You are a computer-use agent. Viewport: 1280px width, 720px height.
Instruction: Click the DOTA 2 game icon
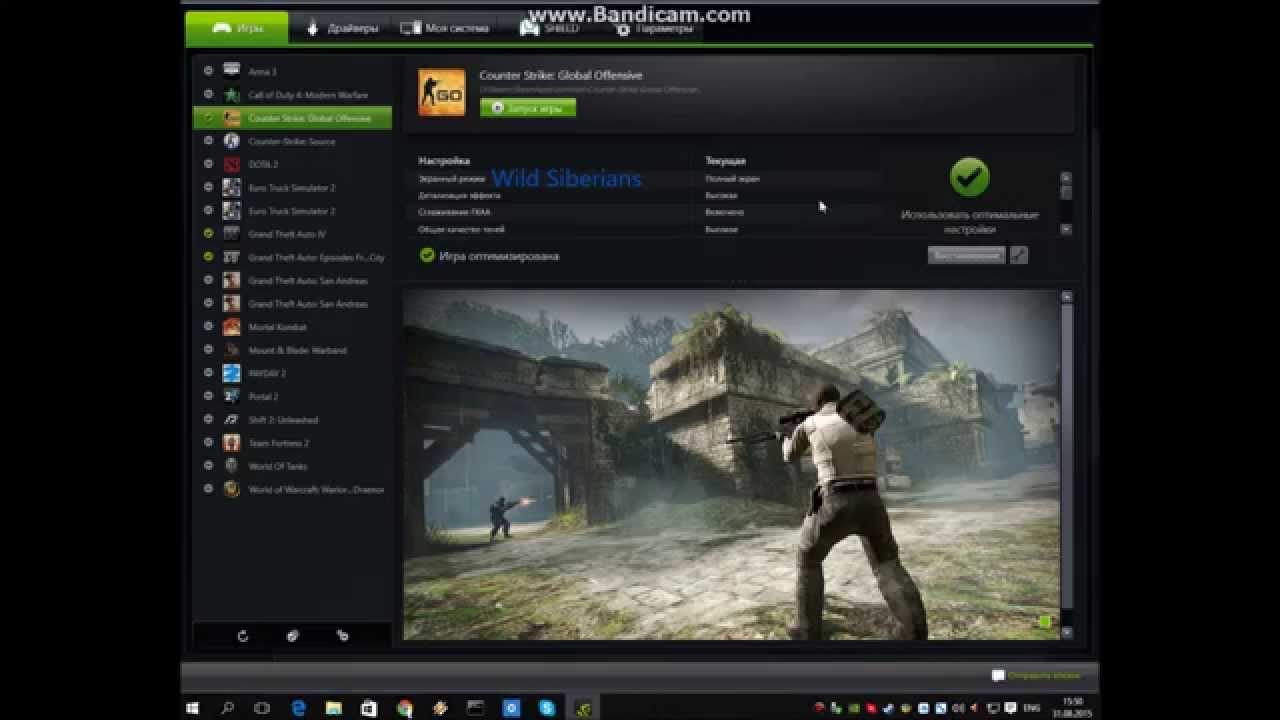[232, 164]
